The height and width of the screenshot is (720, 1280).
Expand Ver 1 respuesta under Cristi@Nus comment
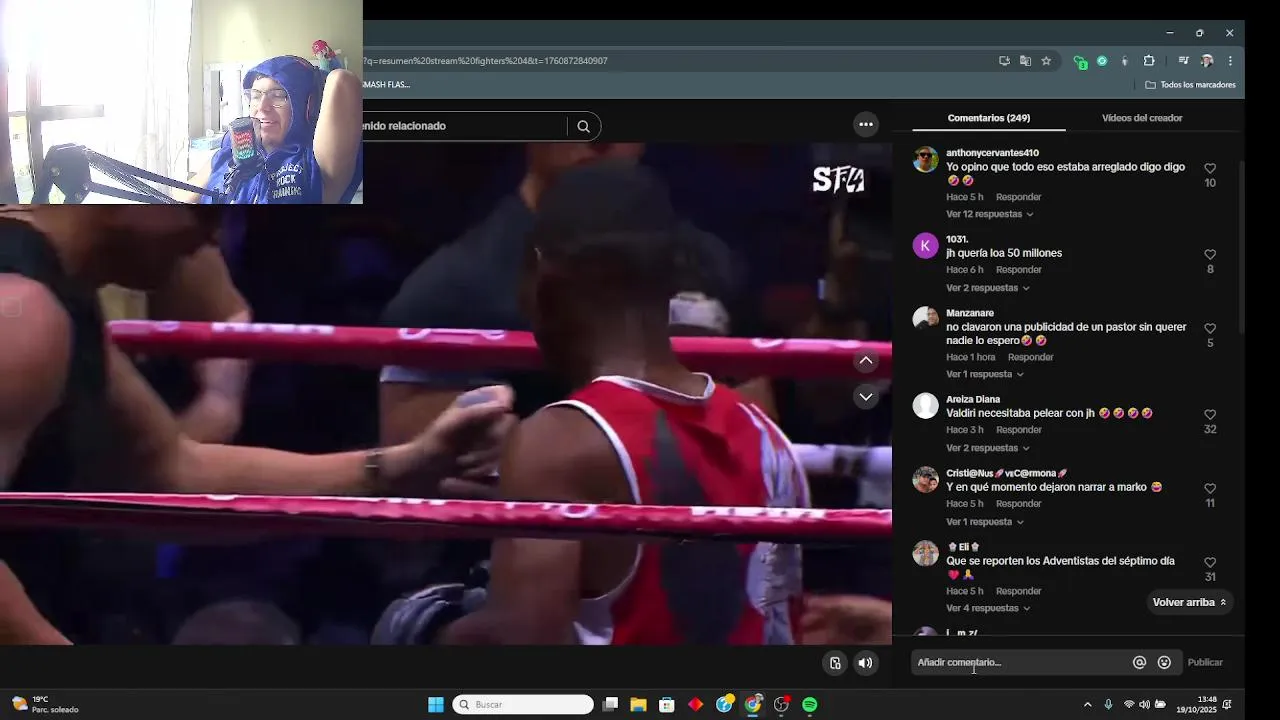click(985, 522)
